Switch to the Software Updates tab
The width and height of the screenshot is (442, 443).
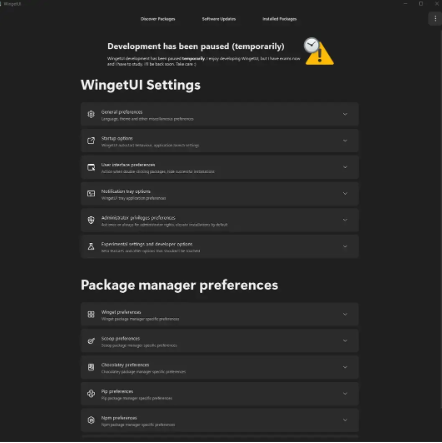pyautogui.click(x=219, y=19)
